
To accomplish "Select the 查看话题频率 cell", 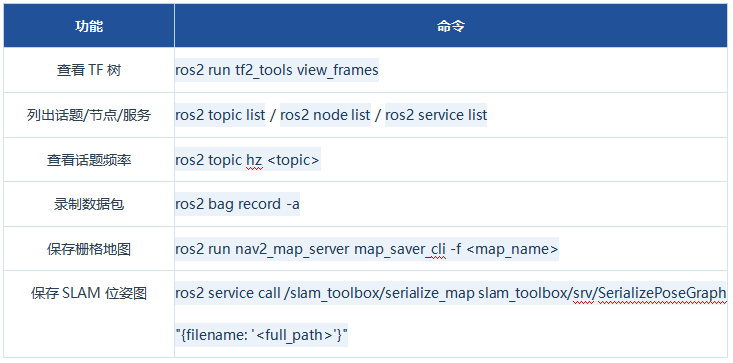I will pos(89,160).
